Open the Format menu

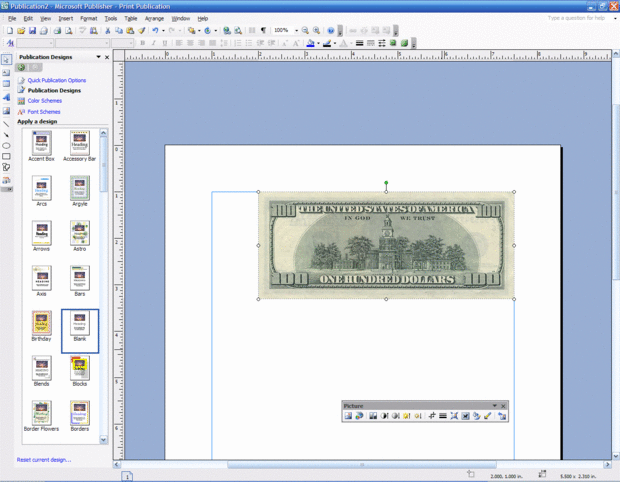89,19
